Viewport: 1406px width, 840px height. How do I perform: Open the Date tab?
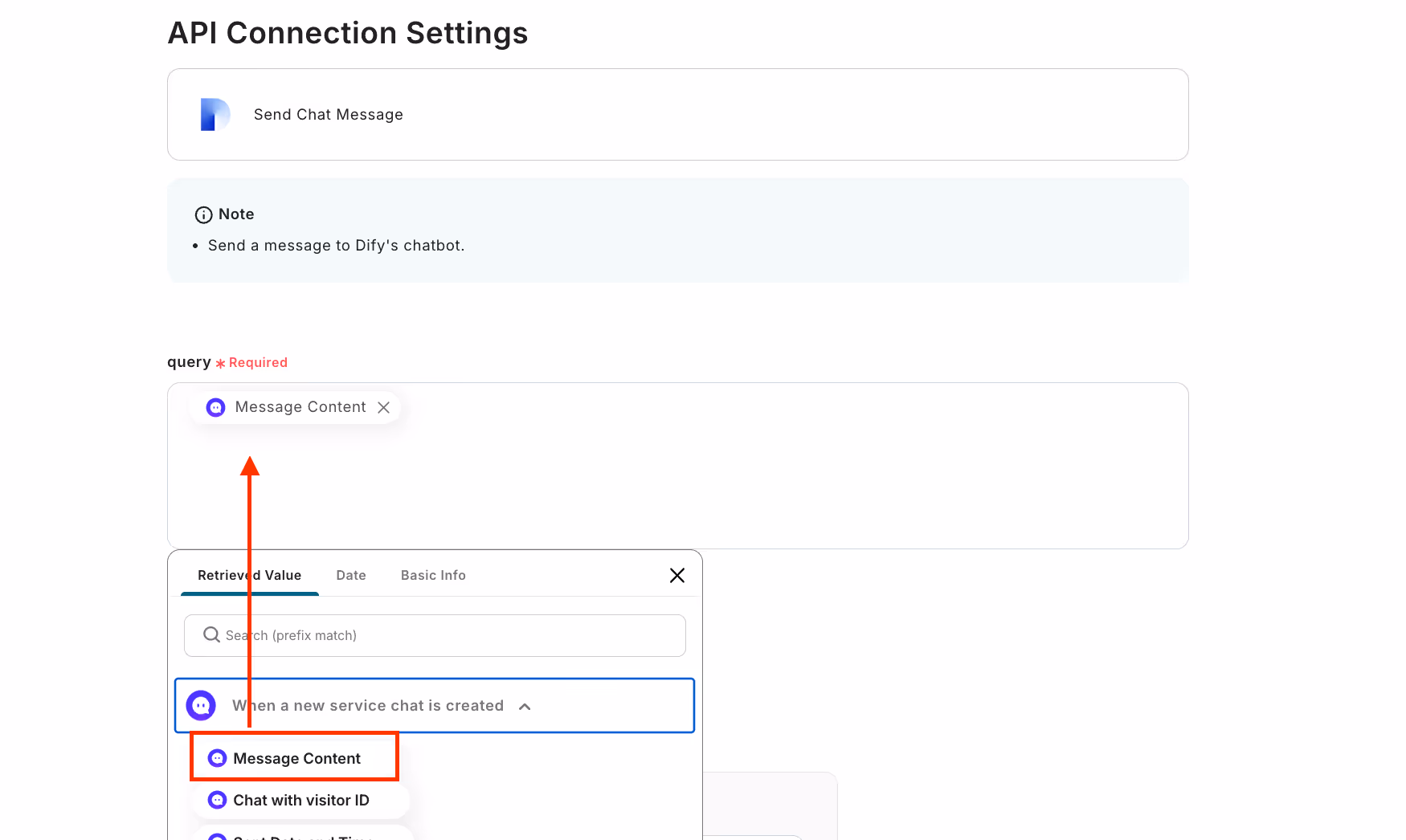tap(351, 575)
